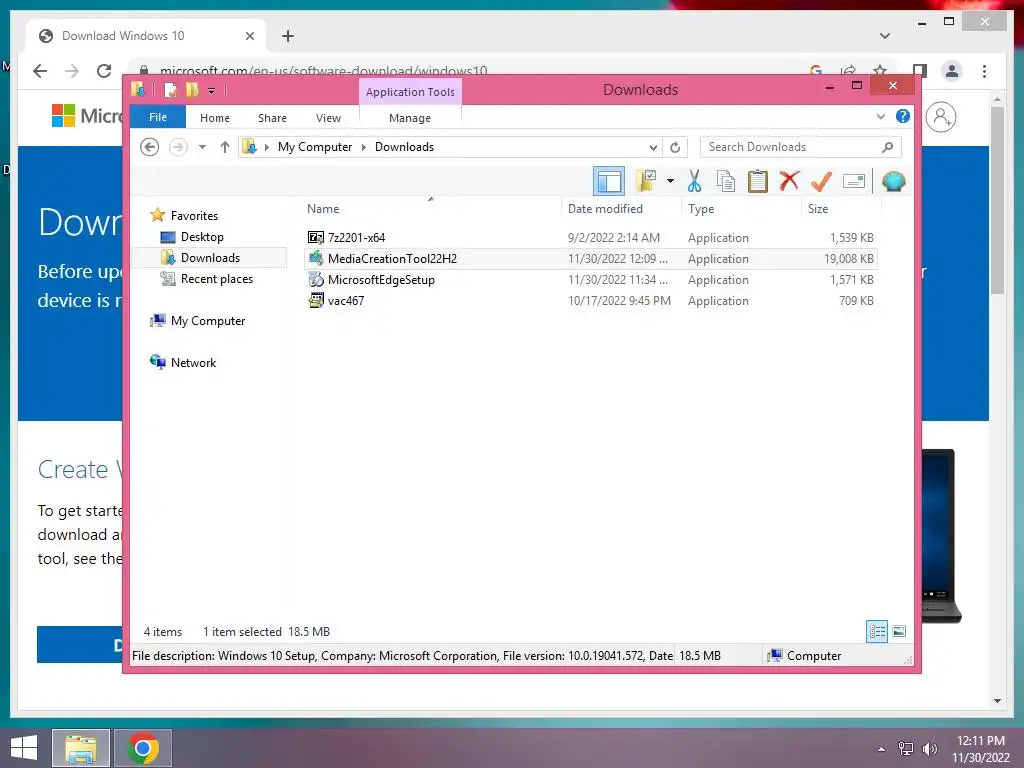The width and height of the screenshot is (1024, 768).
Task: Go back in Explorer navigation
Action: coord(150,147)
